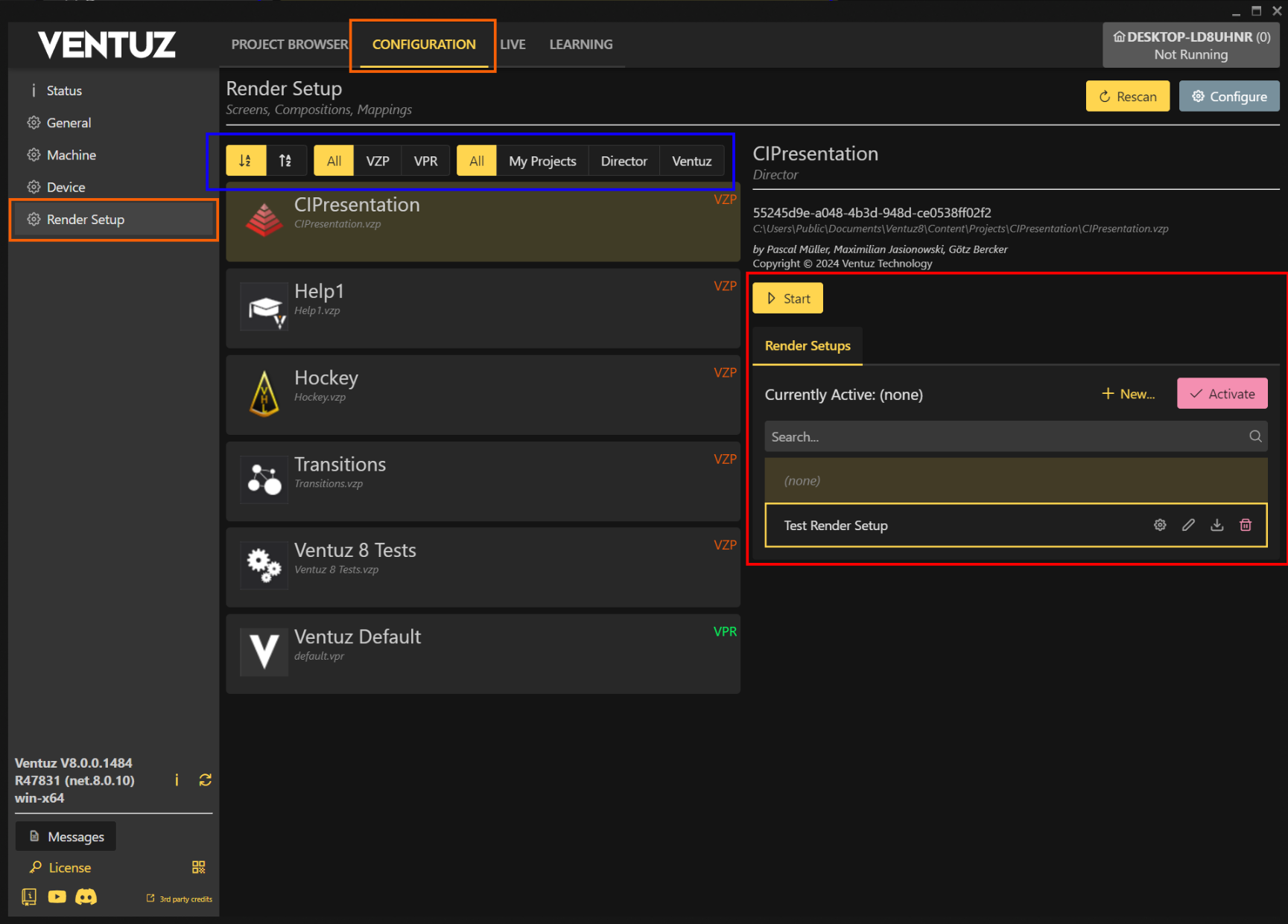Click the delete icon for Test Render Setup
1288x924 pixels.
click(1245, 526)
